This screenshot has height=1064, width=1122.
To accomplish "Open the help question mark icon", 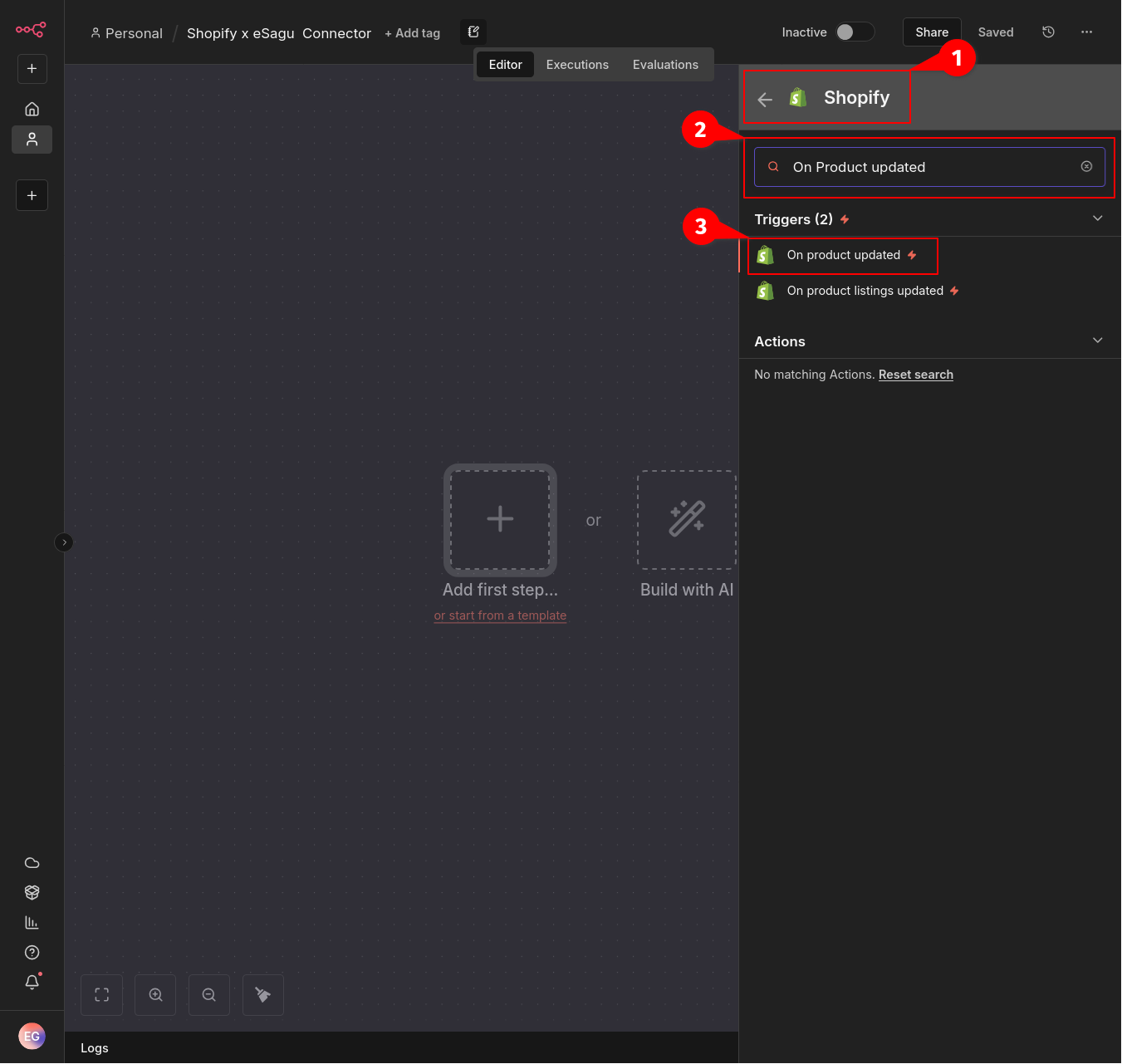I will 32,953.
